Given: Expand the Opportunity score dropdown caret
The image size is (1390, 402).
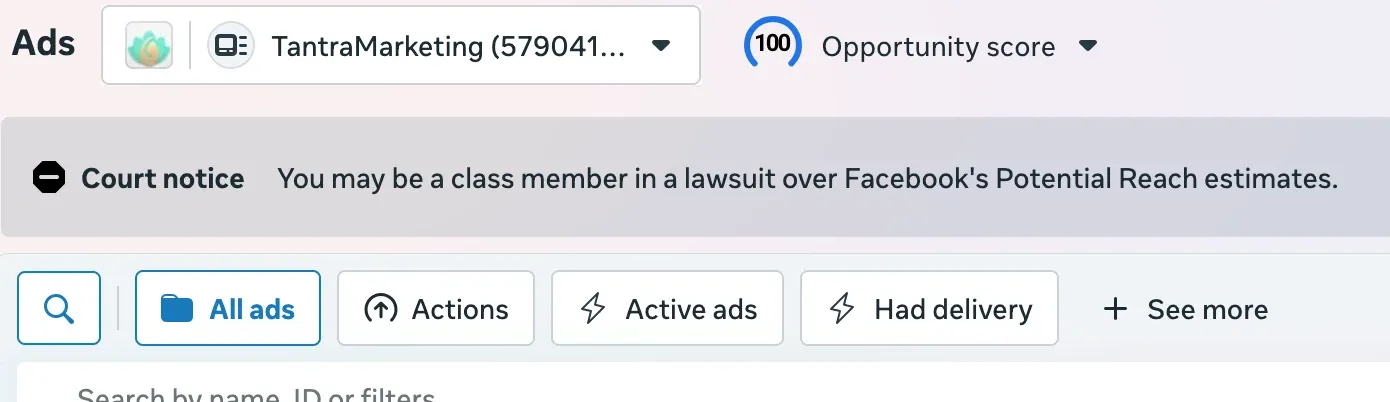Looking at the screenshot, I should point(1089,46).
